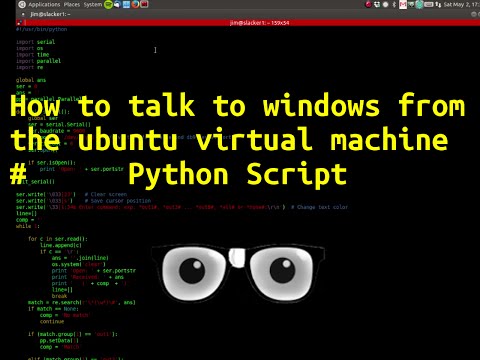Click the 'import parallel' line
480x360 pixels.
pos(38,61)
